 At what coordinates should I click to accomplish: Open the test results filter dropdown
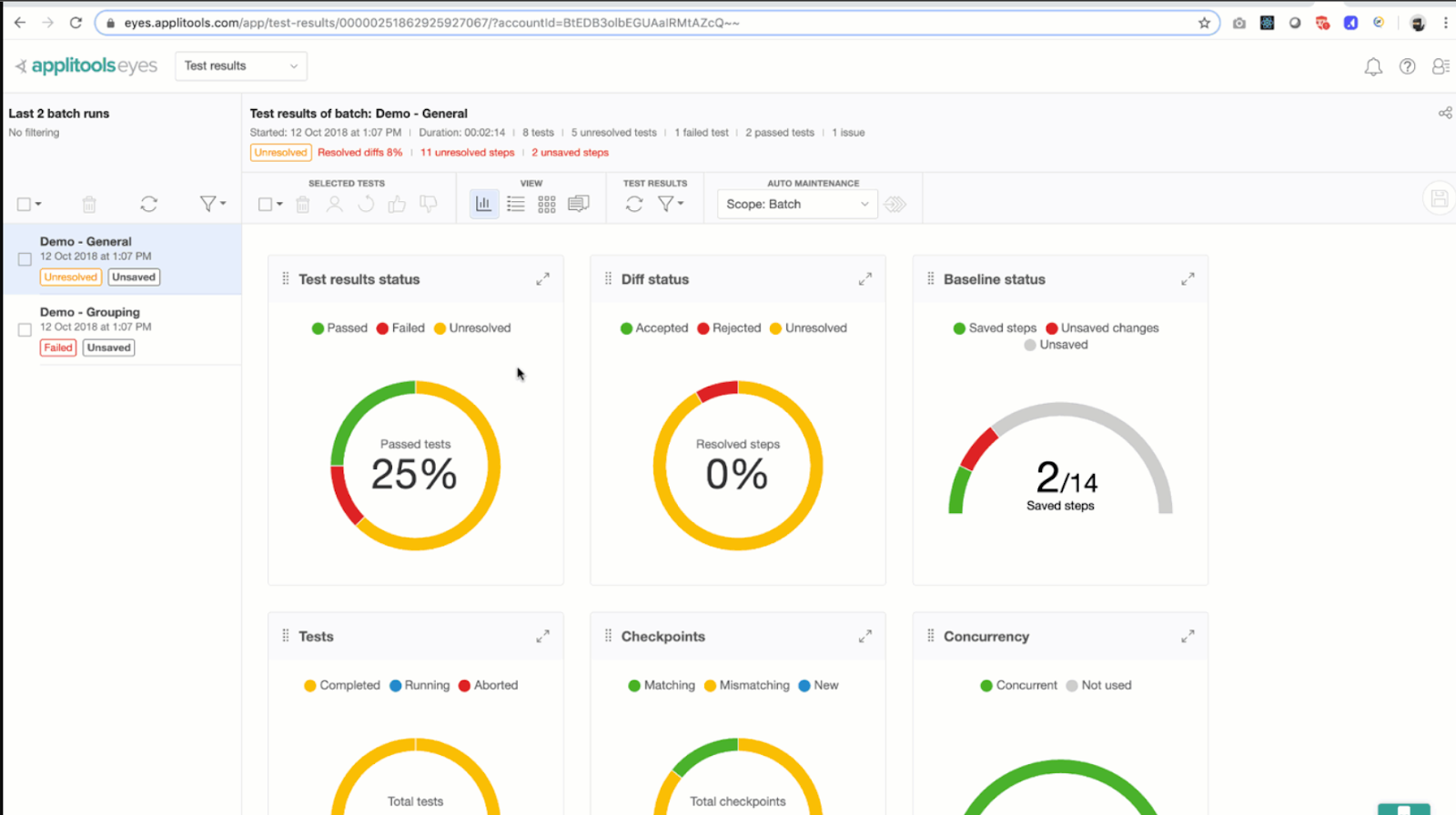click(x=671, y=205)
